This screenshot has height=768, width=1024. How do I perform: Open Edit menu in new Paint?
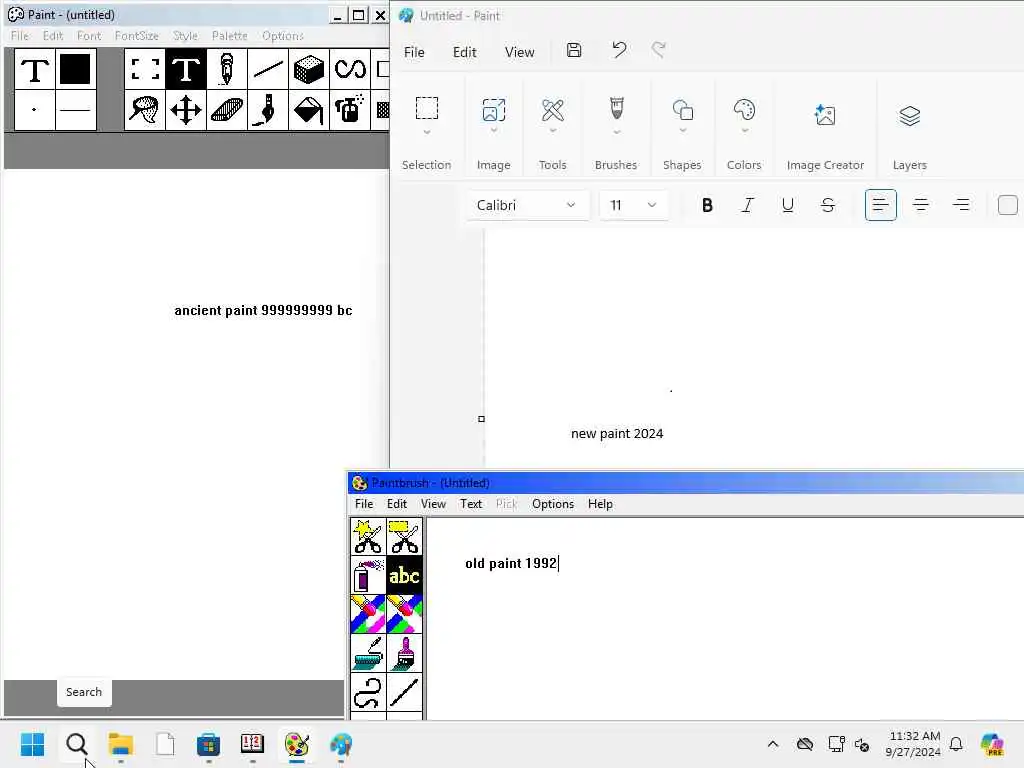[464, 52]
